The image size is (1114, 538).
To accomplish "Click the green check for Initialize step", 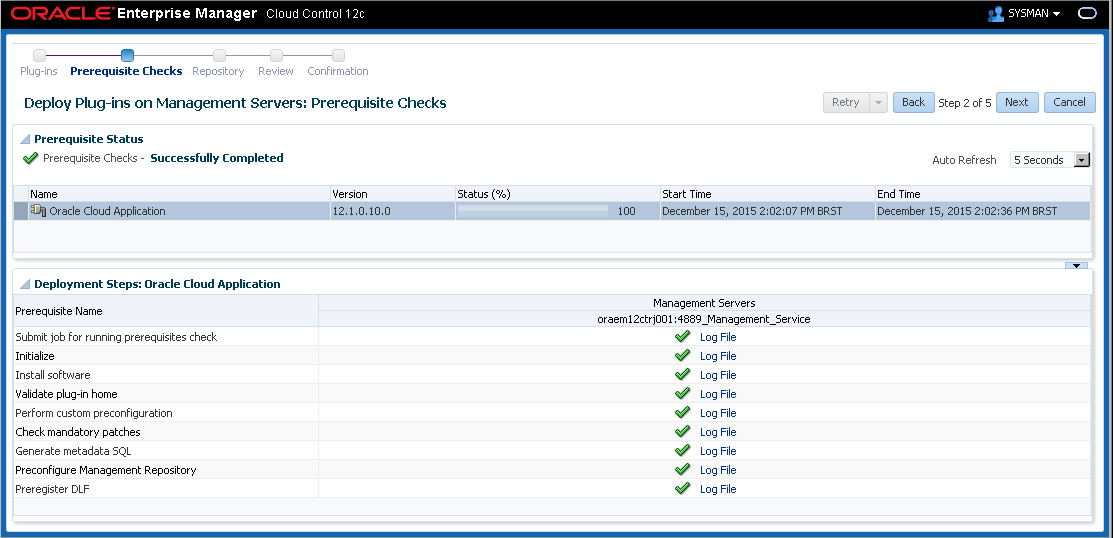I will tap(683, 356).
